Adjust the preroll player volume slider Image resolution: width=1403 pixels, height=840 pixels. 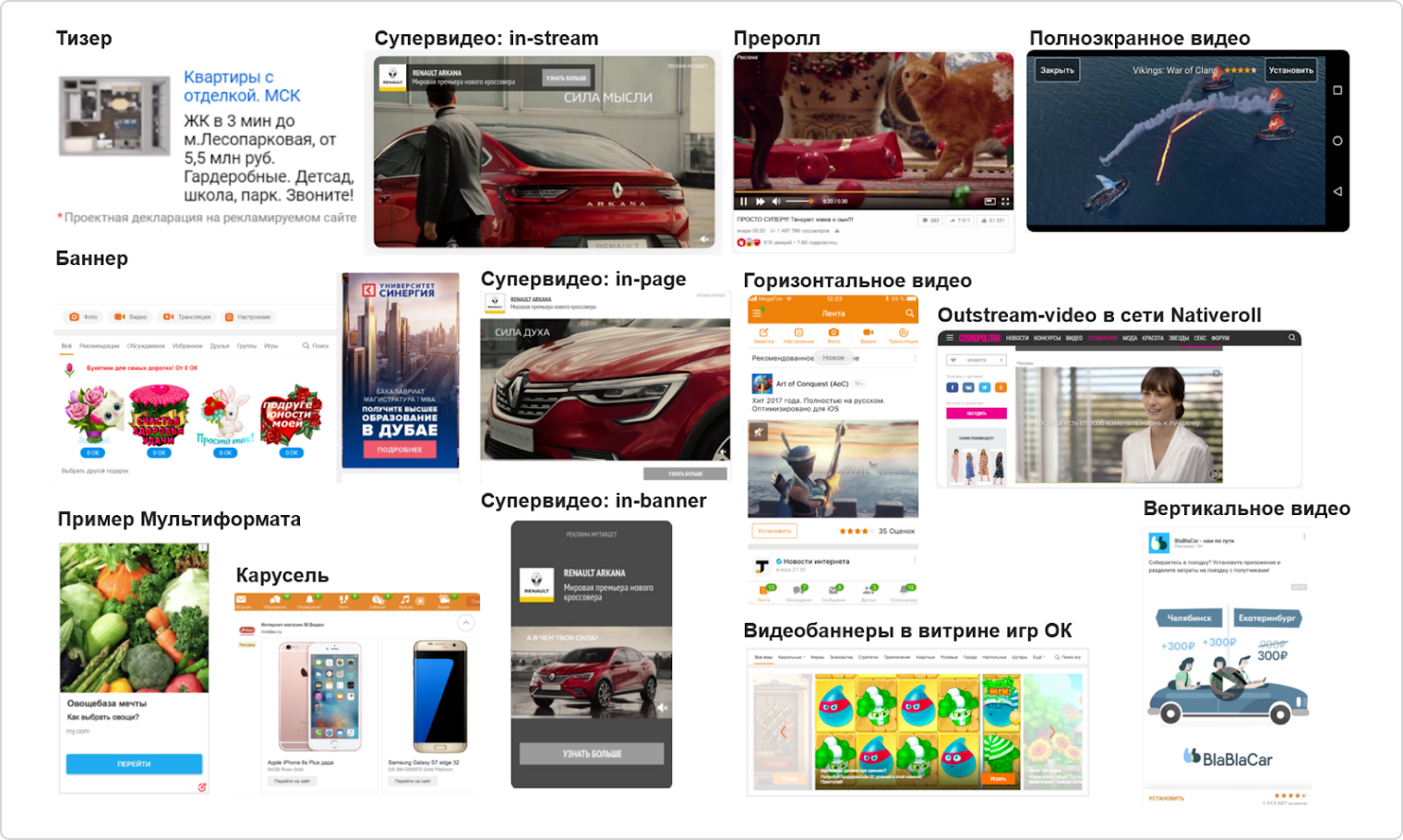coord(799,201)
